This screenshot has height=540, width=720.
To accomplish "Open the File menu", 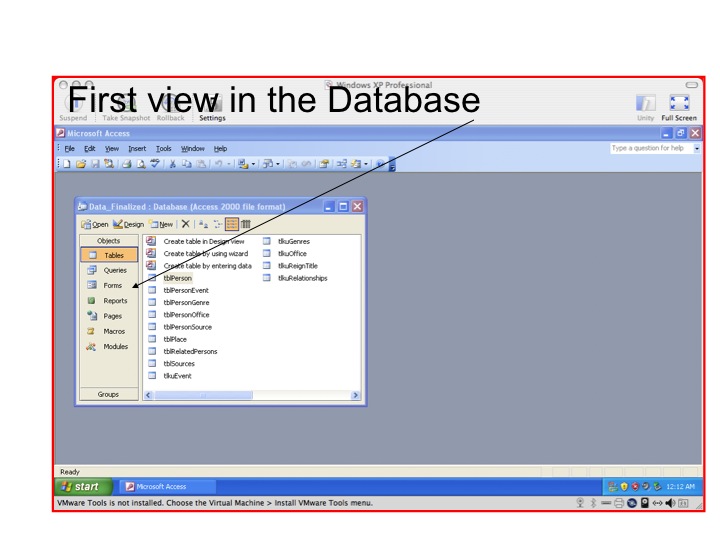I will point(70,149).
